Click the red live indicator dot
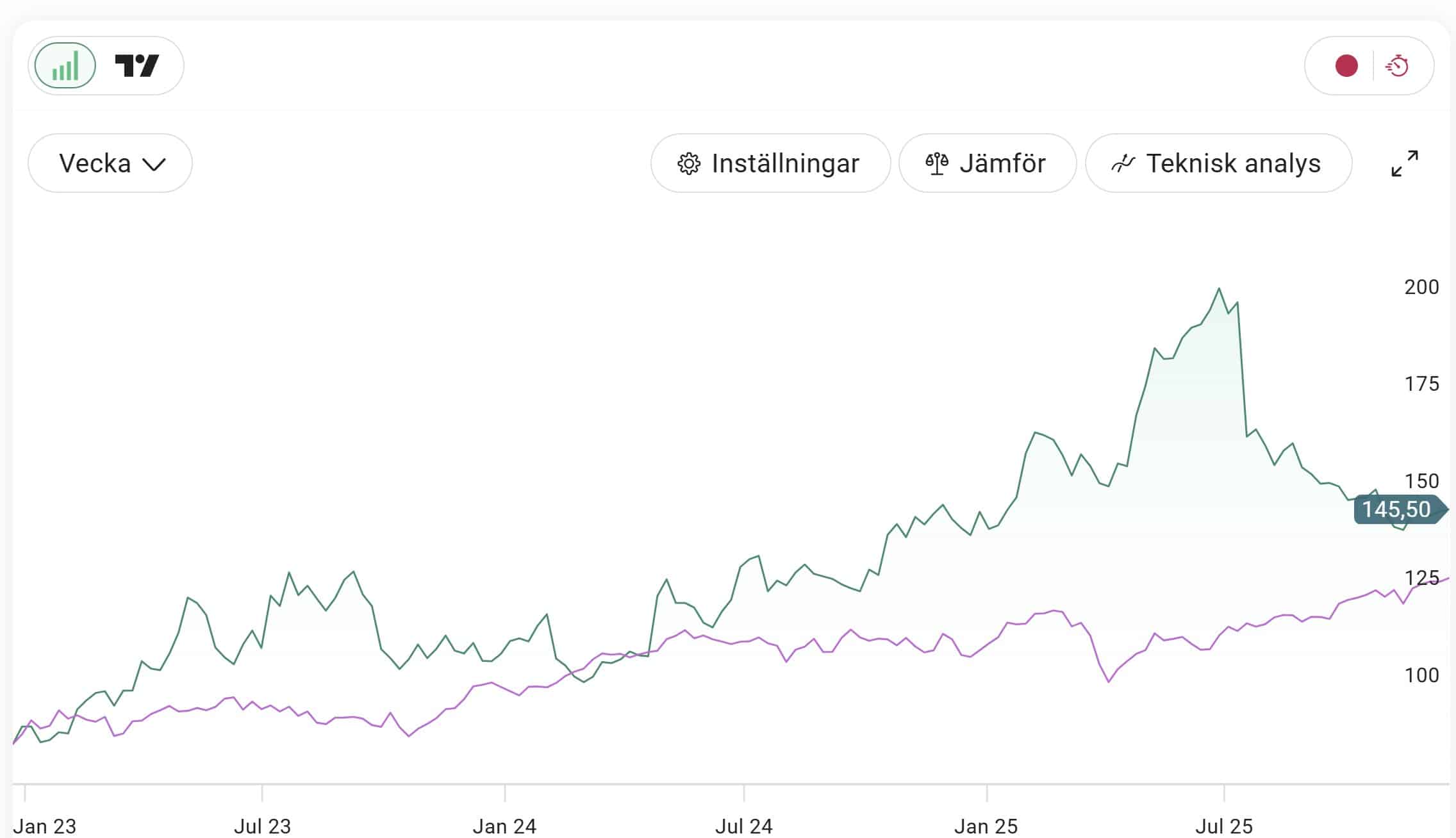The image size is (1456, 838). [x=1346, y=65]
